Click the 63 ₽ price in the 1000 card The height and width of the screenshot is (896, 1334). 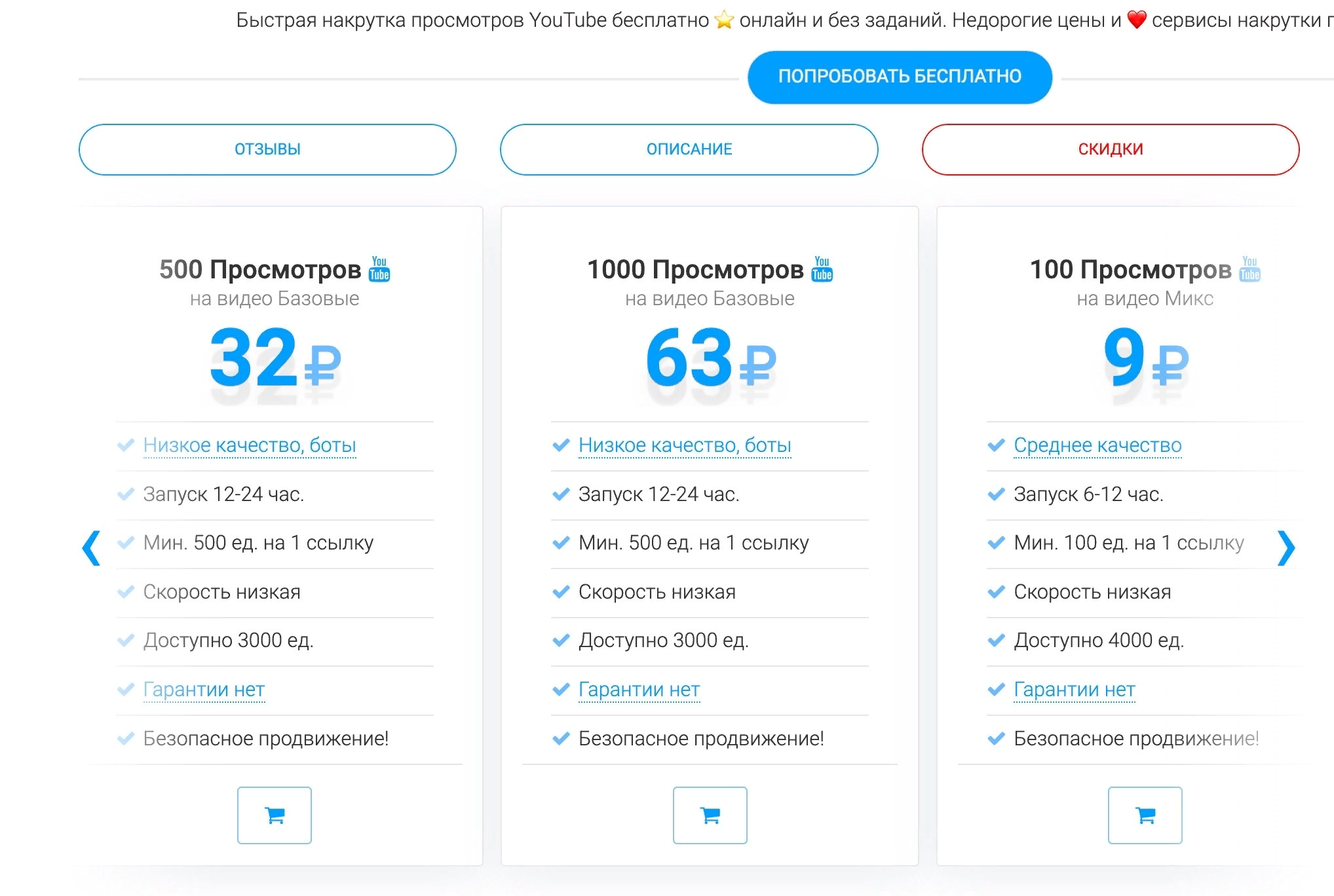[711, 358]
